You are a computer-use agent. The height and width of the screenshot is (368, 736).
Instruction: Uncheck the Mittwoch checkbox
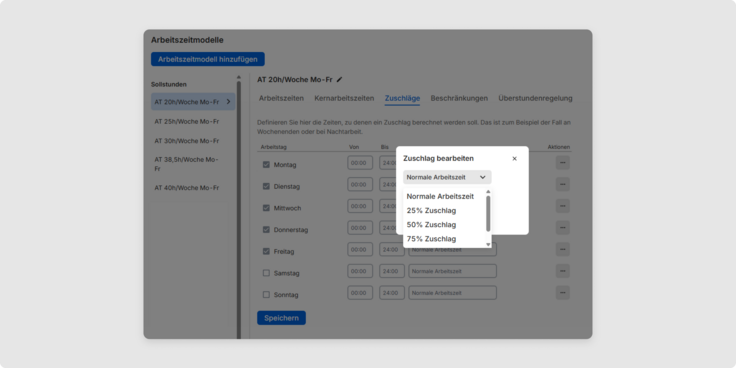pyautogui.click(x=266, y=208)
